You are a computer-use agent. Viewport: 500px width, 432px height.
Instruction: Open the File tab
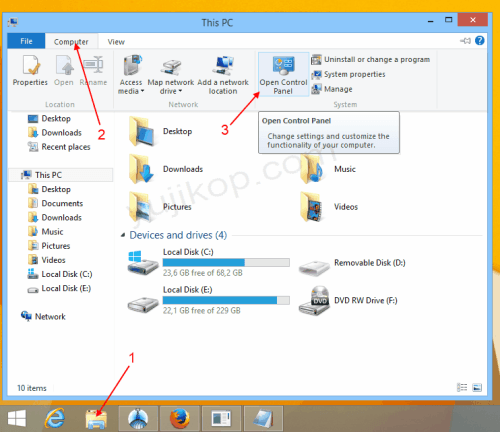26,41
